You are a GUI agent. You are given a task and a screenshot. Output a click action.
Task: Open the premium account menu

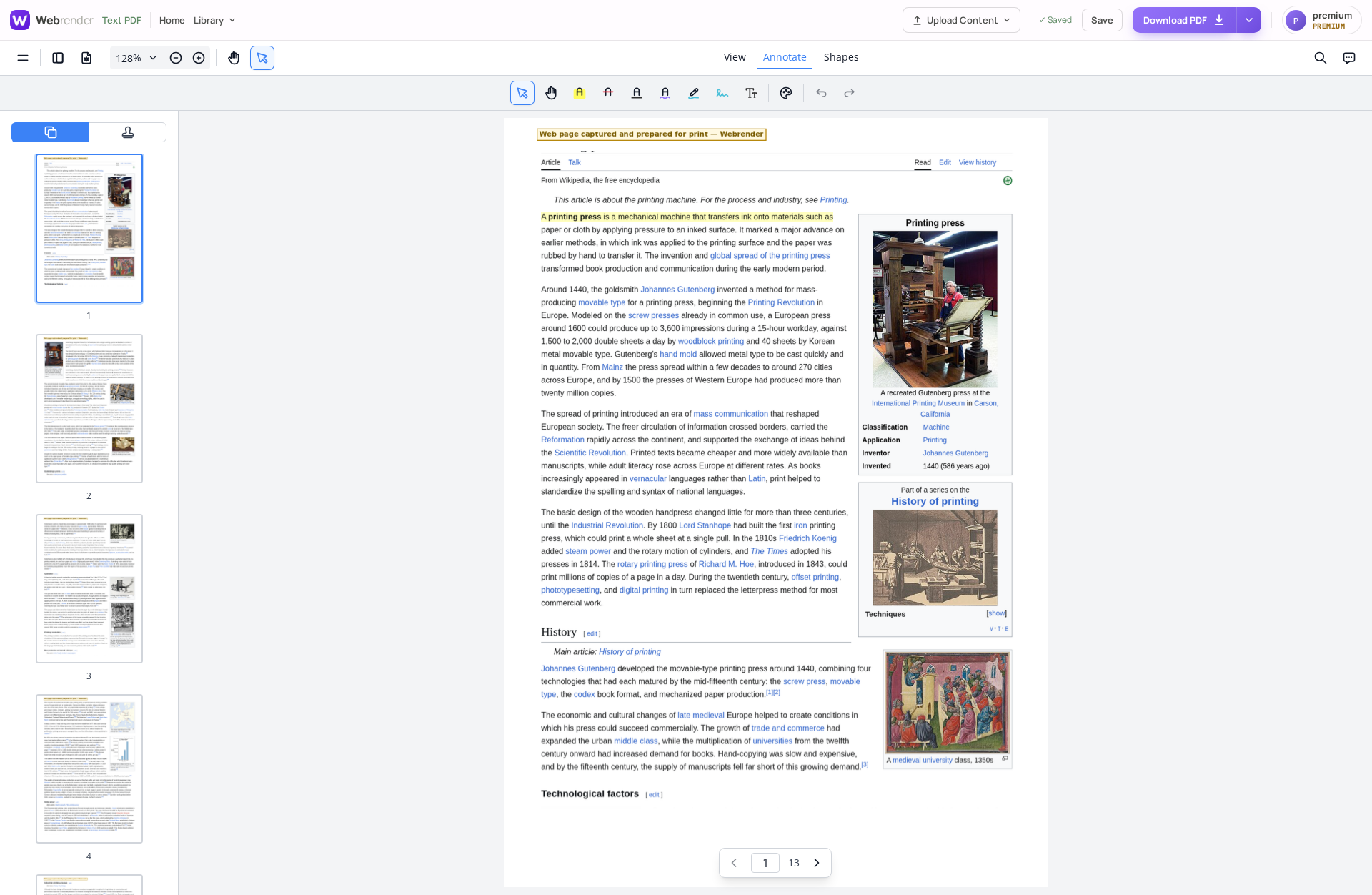coord(1321,20)
